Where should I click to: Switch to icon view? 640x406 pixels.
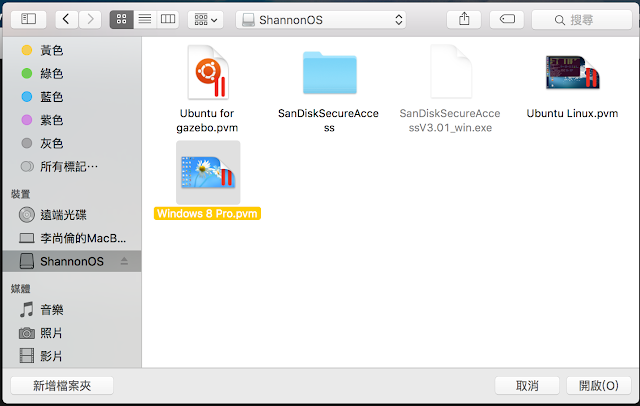coord(122,19)
